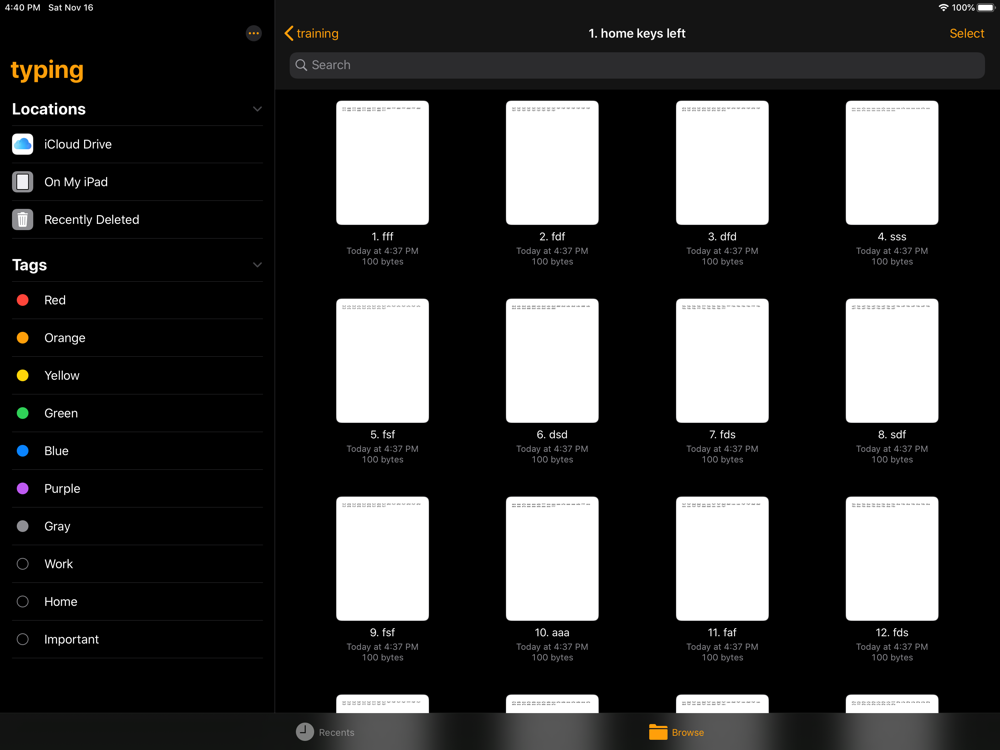The height and width of the screenshot is (750, 1000).
Task: Click the On My iPad device icon
Action: (x=22, y=182)
